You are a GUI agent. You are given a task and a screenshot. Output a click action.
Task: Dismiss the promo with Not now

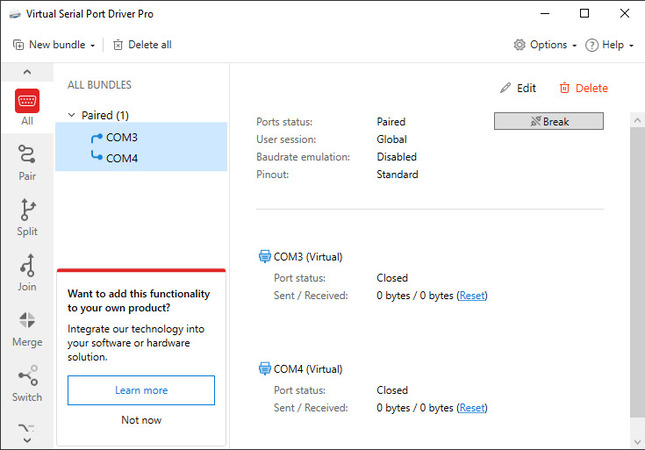tap(141, 420)
